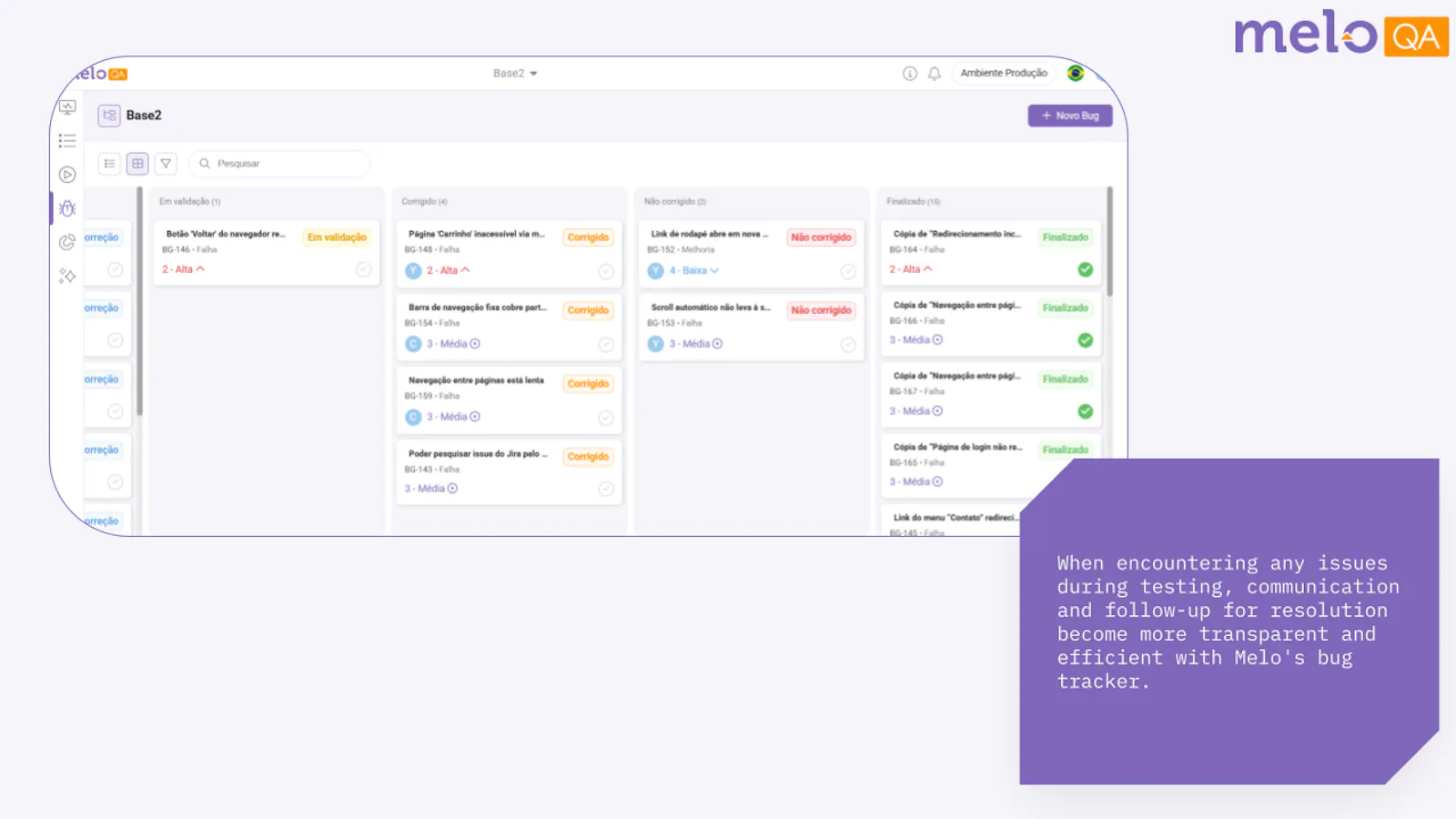
Task: Click the search magnifier icon
Action: click(205, 164)
